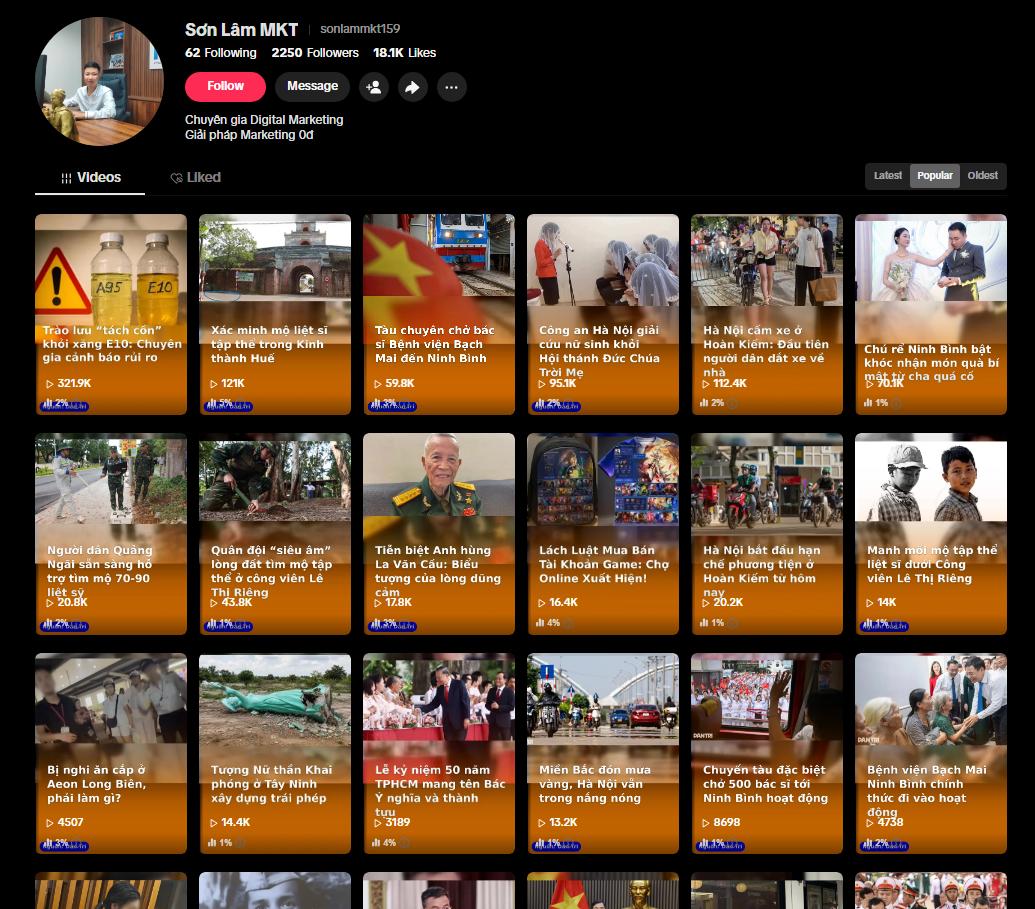Click the Sơn Lâm MKT display name
This screenshot has width=1035, height=909.
[x=242, y=30]
